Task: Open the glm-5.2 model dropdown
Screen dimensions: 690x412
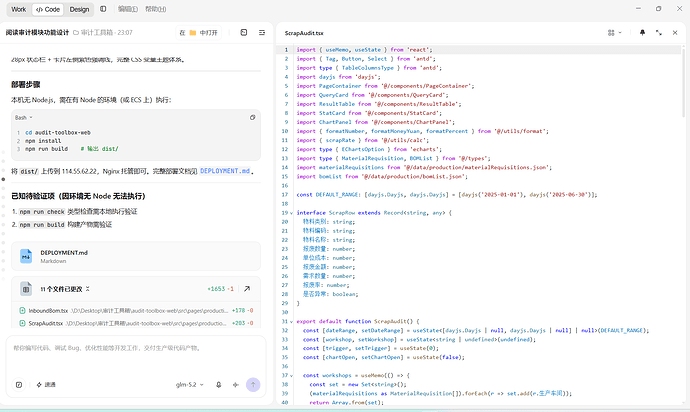Action: tap(190, 385)
